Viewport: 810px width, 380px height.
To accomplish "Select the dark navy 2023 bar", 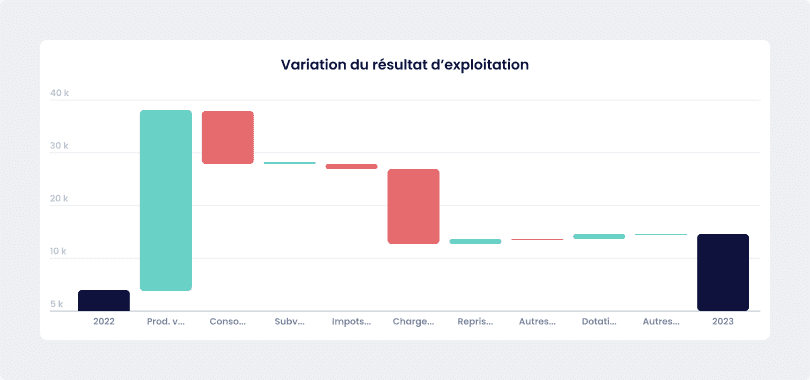I will (x=723, y=273).
